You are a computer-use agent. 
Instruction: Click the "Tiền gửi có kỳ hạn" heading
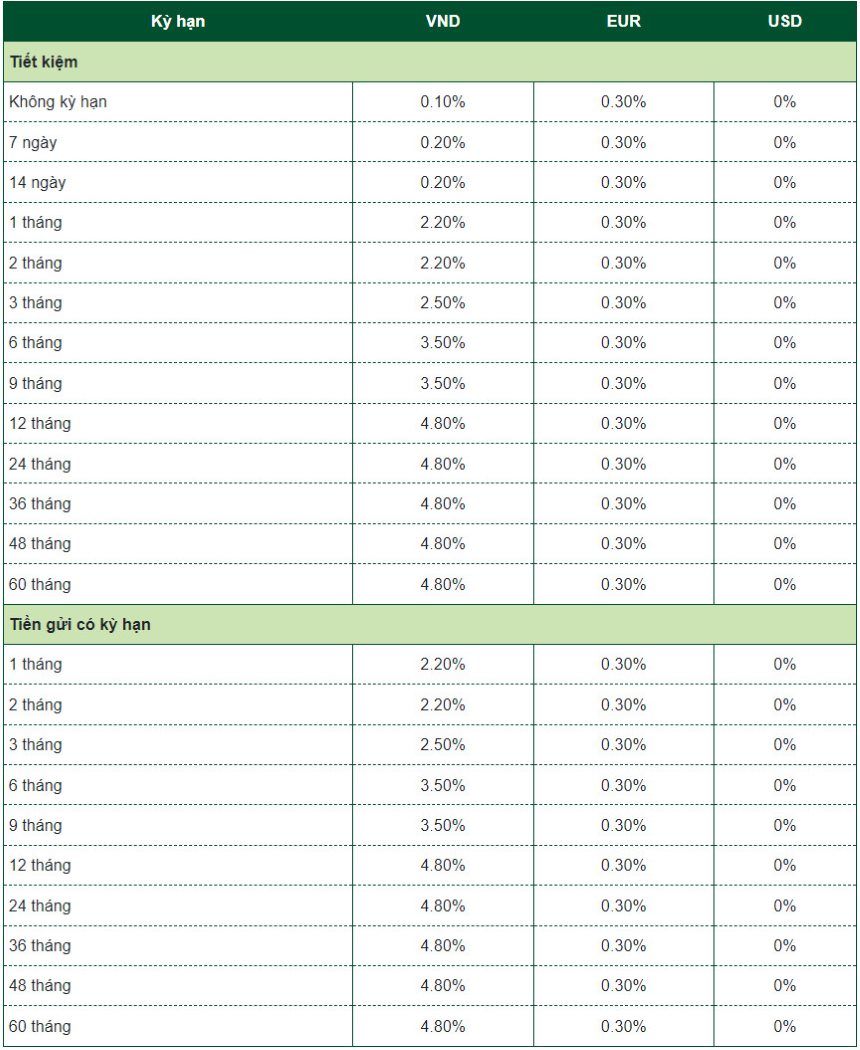80,625
